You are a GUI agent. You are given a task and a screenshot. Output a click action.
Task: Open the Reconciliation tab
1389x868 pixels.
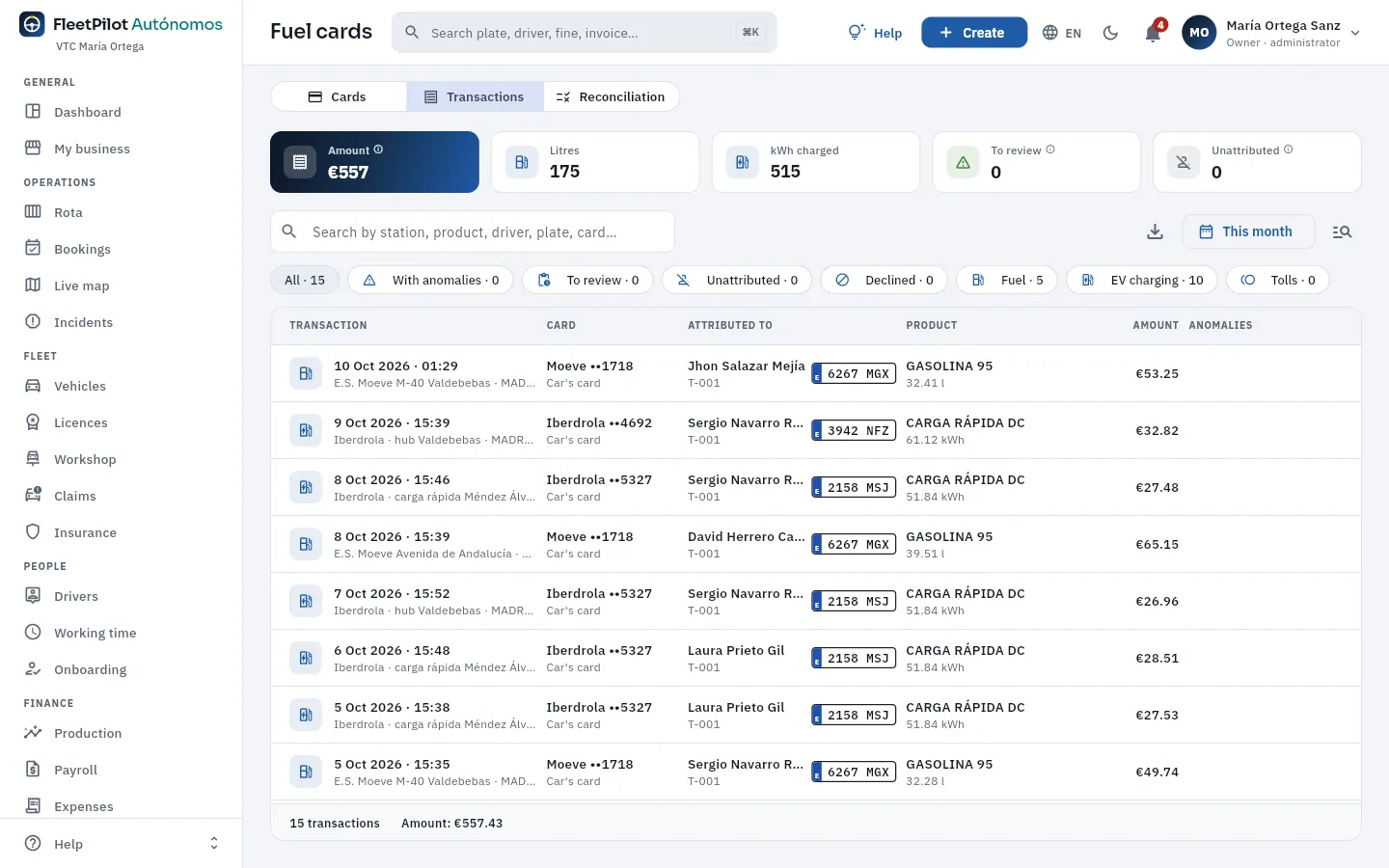tap(611, 96)
